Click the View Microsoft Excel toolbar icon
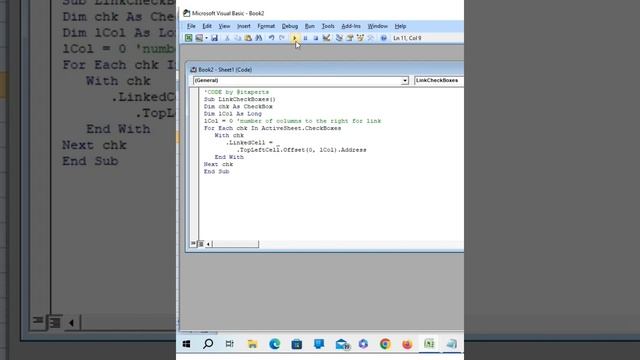The height and width of the screenshot is (360, 640). 189,38
